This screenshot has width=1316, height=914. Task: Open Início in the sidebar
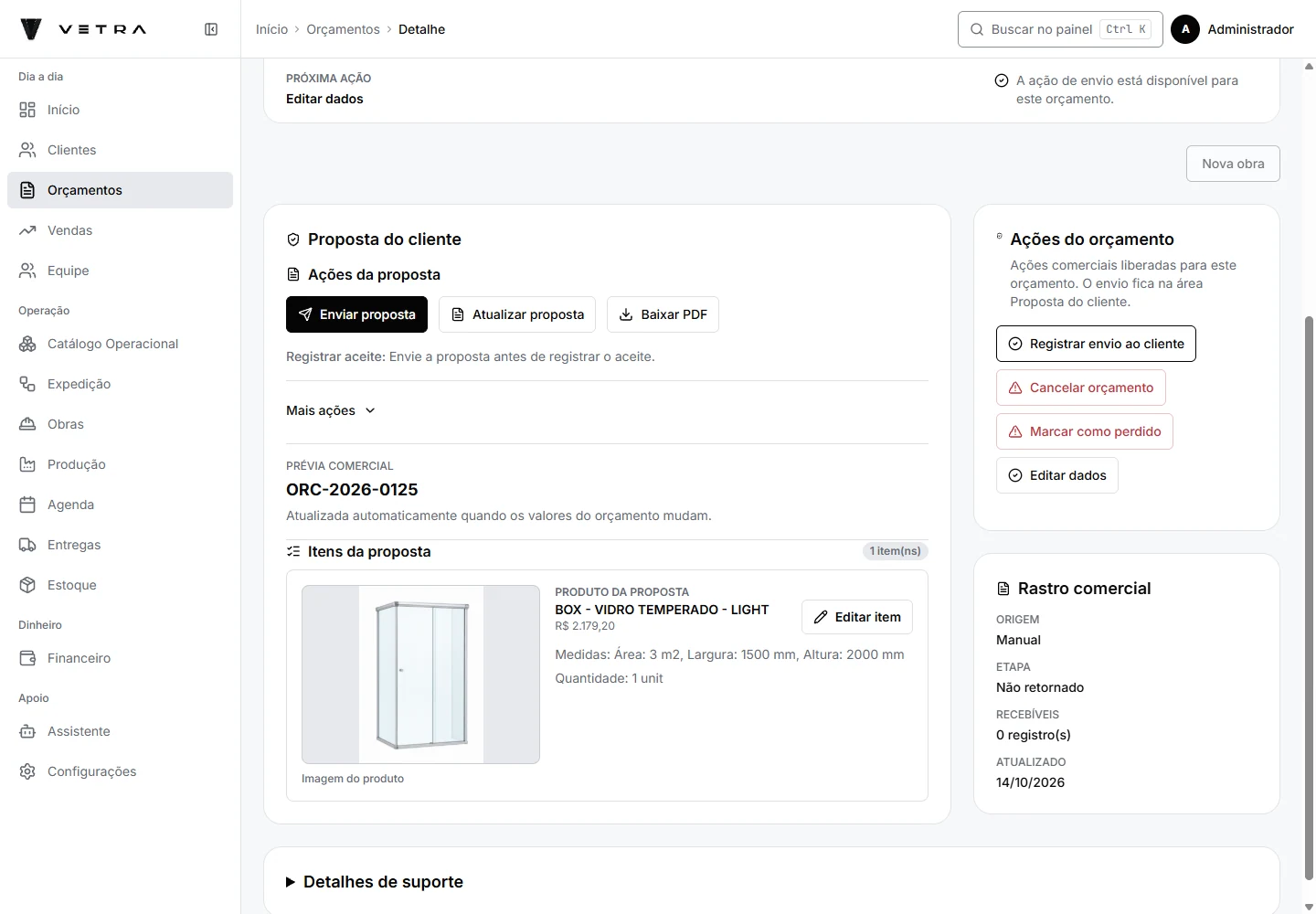click(x=120, y=110)
